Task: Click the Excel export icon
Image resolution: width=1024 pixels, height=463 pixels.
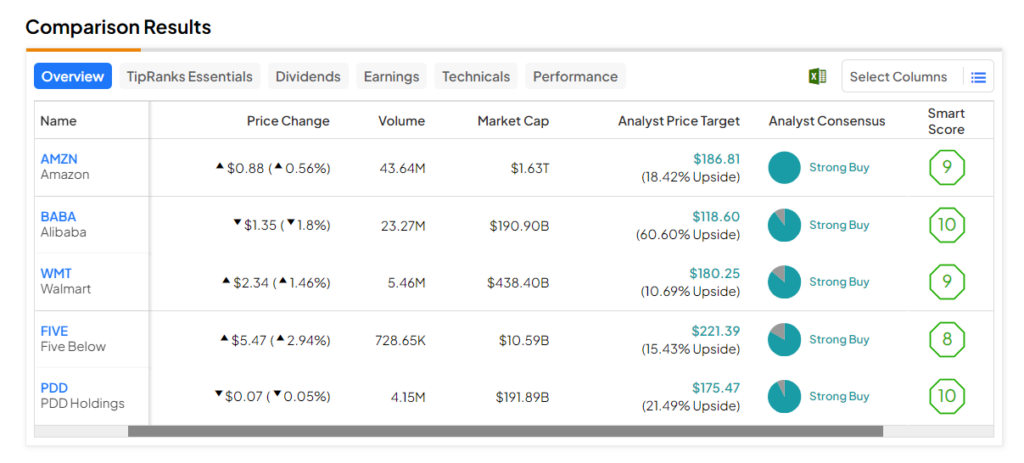Action: click(817, 77)
